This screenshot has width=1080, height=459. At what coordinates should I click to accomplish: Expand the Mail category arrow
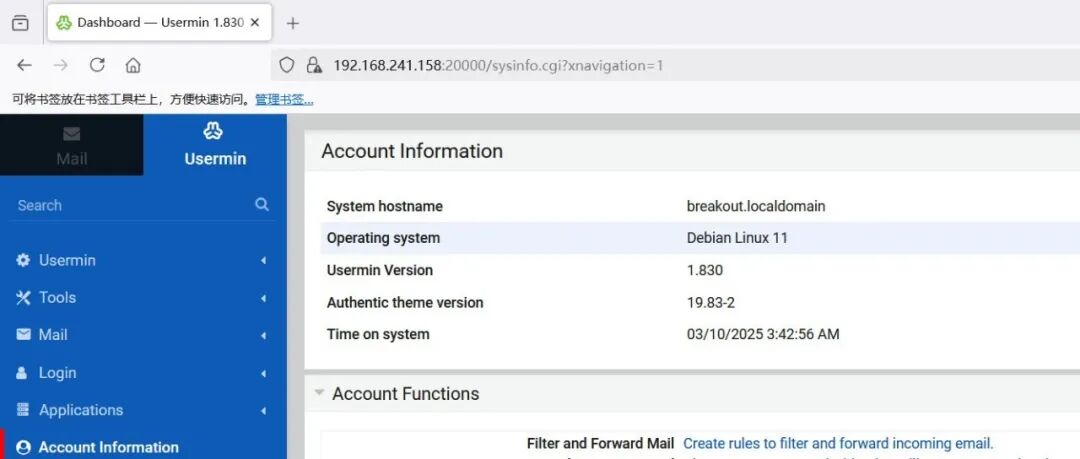pos(263,336)
